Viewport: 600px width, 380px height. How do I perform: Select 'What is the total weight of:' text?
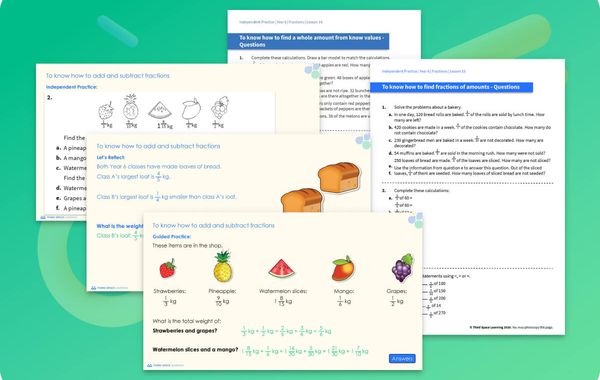(x=187, y=321)
